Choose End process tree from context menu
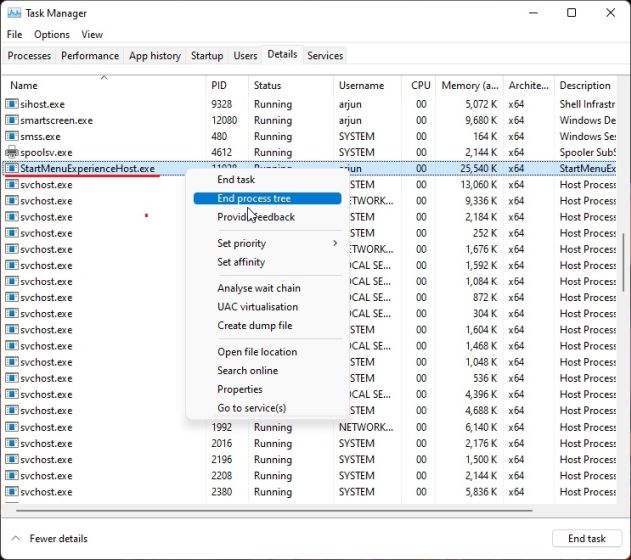Screen dimensions: 631x560 pos(254,198)
